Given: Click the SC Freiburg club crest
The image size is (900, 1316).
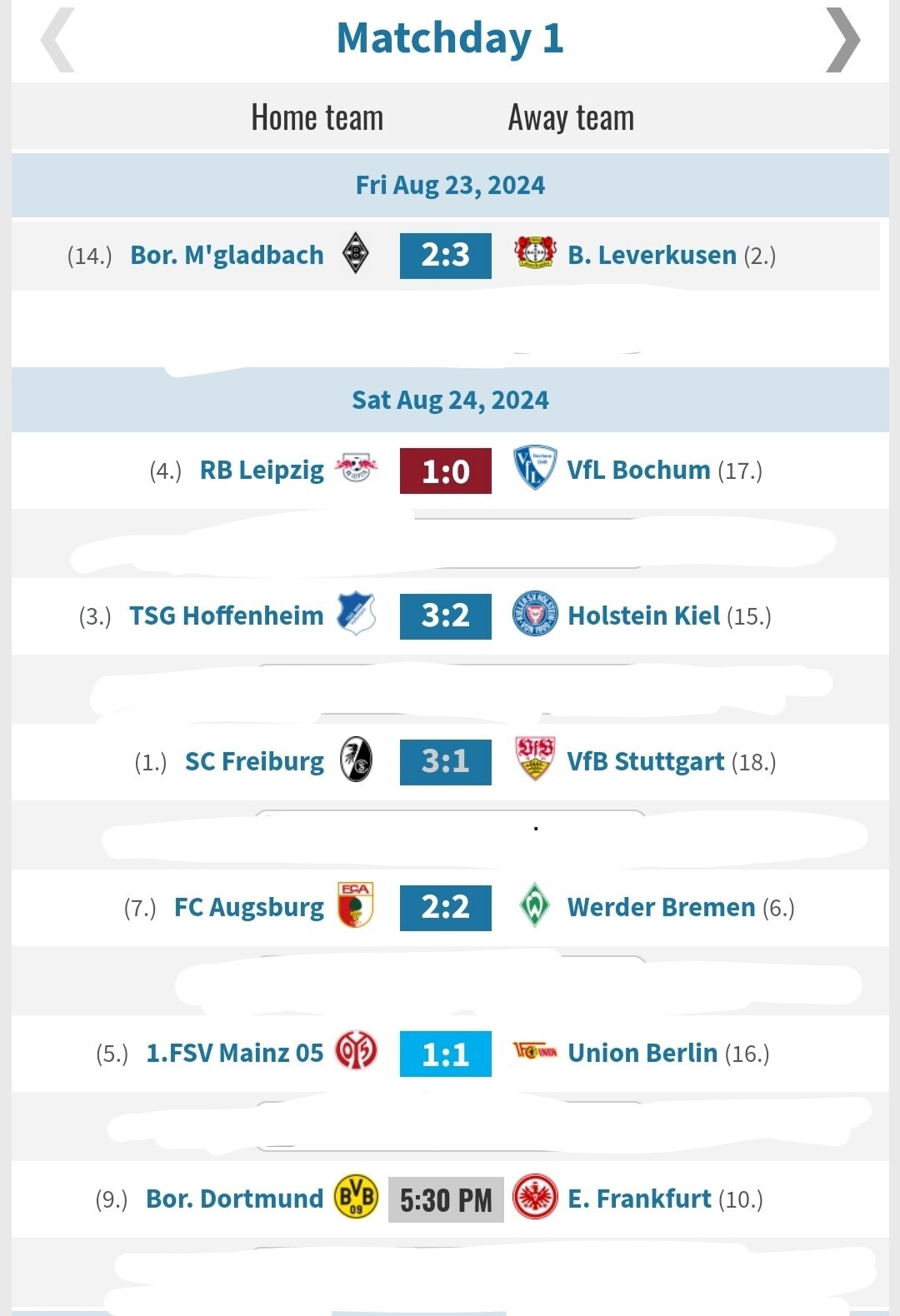Looking at the screenshot, I should (356, 760).
